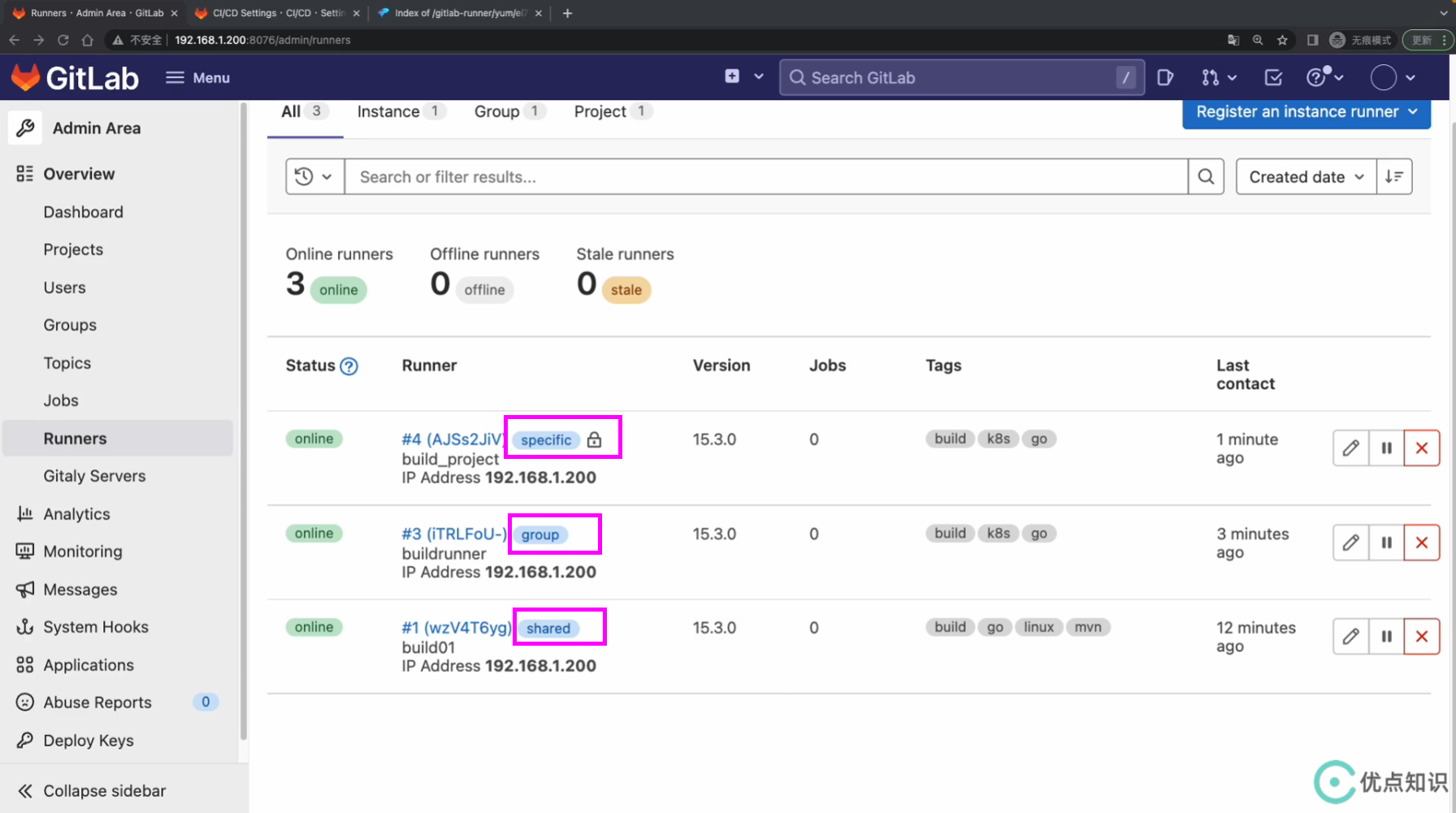Open the Help question mark menu
This screenshot has width=1456, height=813.
click(1324, 77)
